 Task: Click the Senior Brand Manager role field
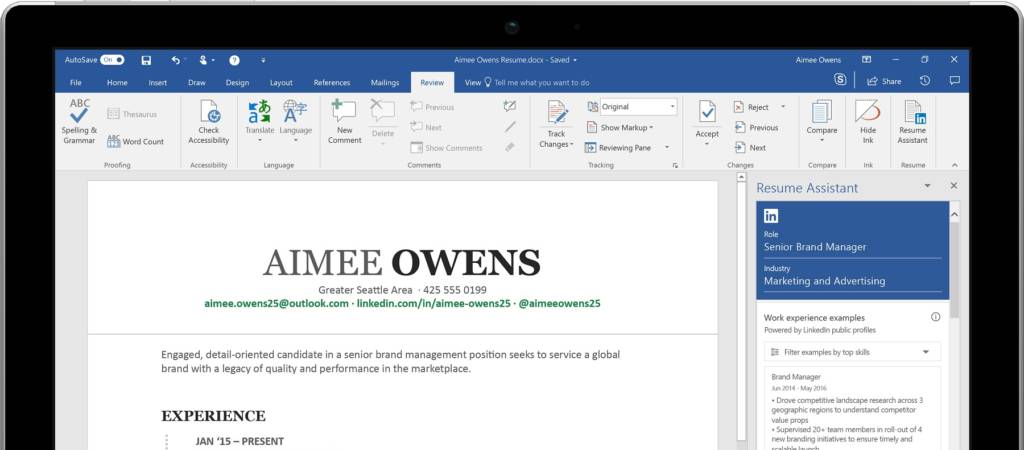pos(852,247)
